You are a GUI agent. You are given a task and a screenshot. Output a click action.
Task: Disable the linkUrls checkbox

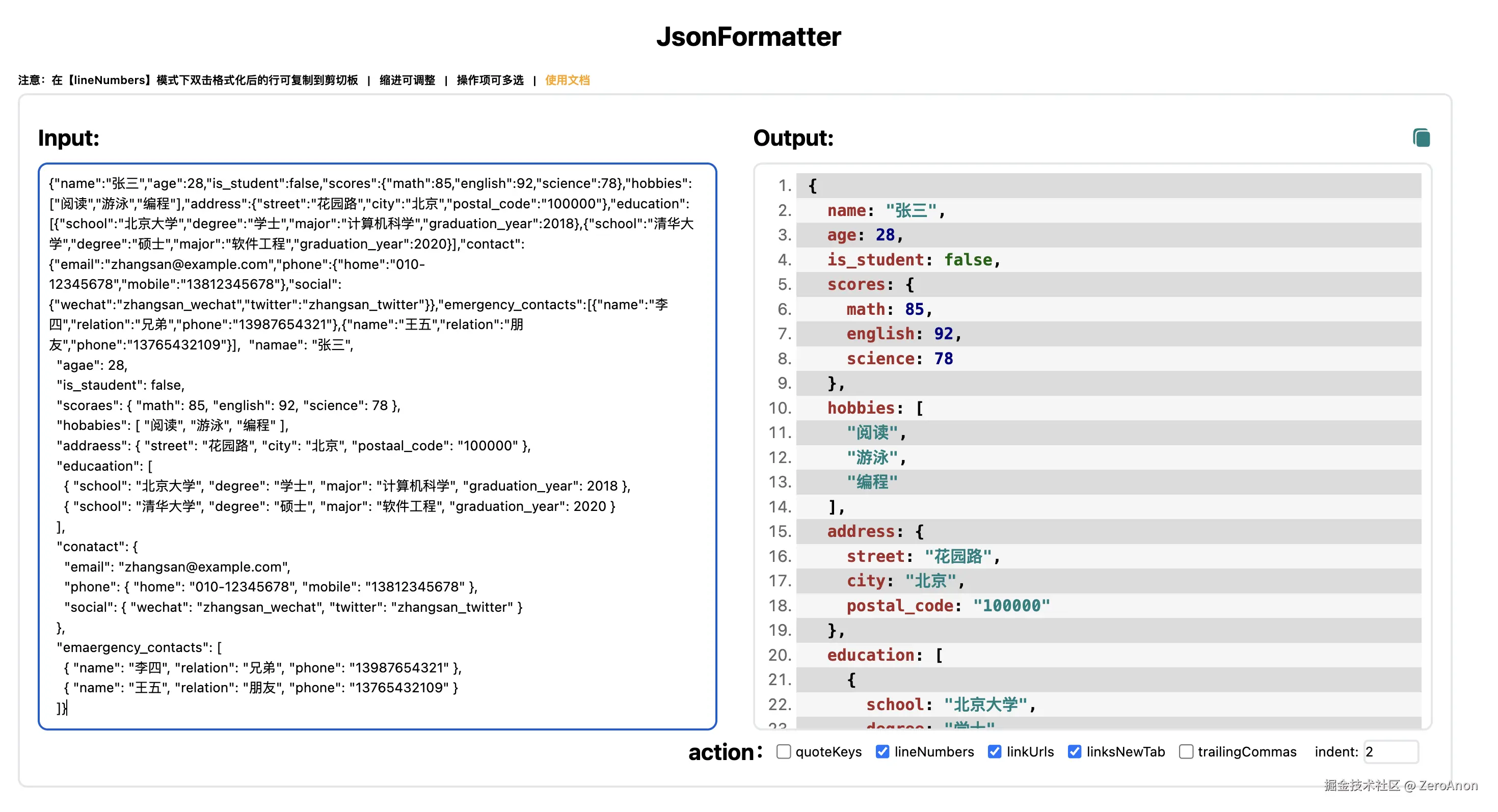coord(995,751)
